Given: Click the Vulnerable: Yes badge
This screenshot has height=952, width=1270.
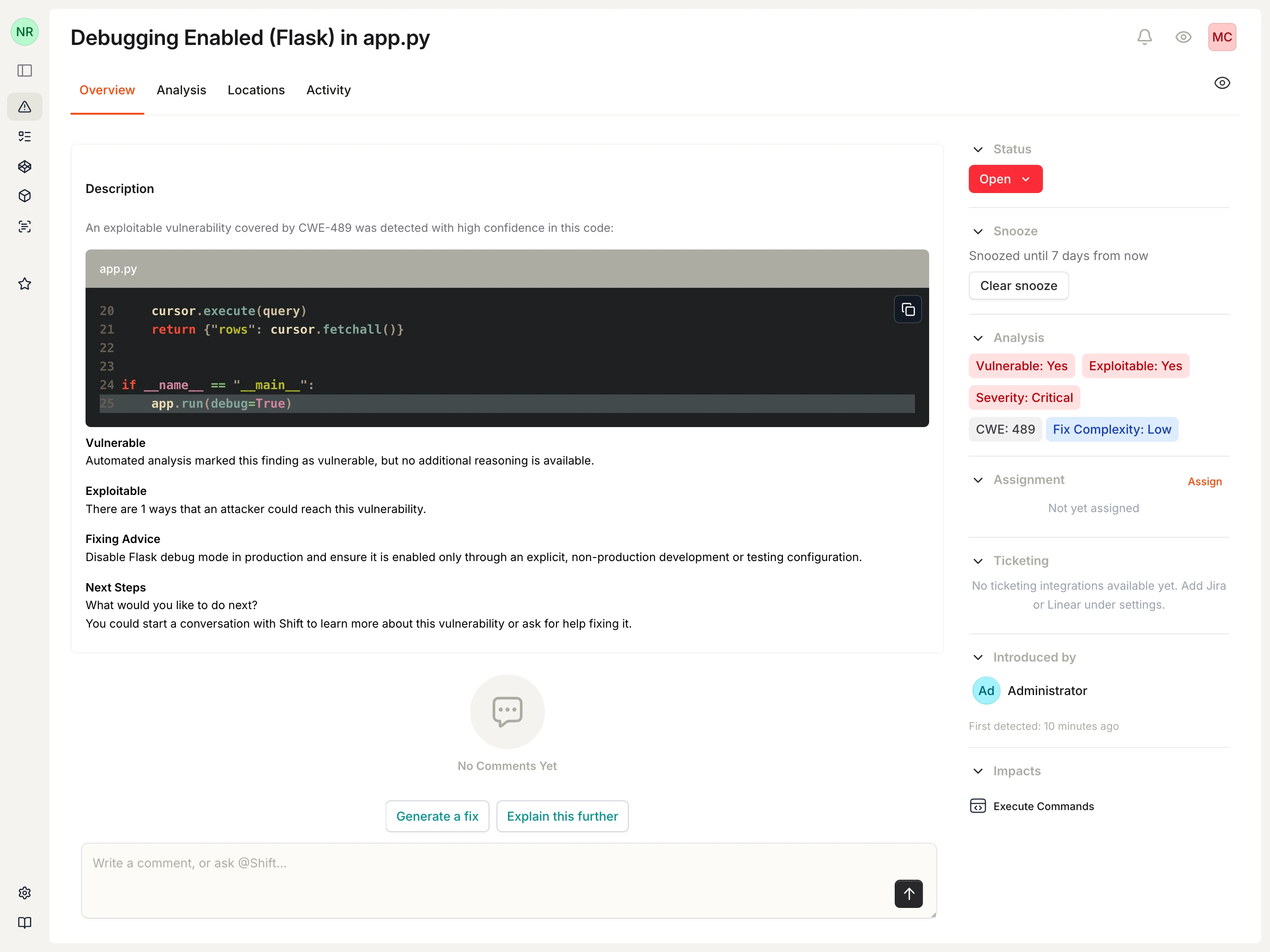Looking at the screenshot, I should coord(1022,366).
